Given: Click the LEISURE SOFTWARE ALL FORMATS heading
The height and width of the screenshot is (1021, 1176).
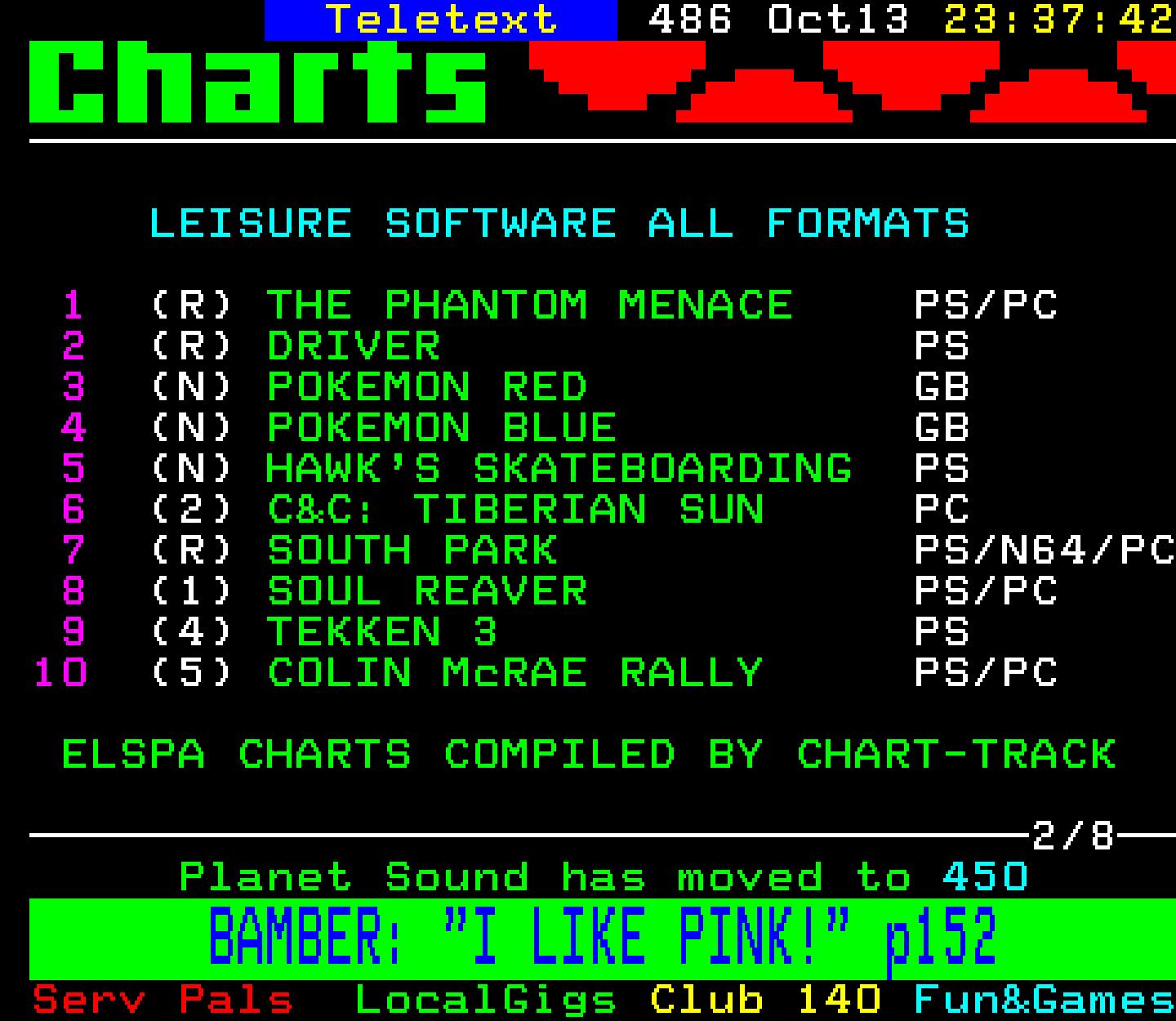Looking at the screenshot, I should [x=559, y=224].
